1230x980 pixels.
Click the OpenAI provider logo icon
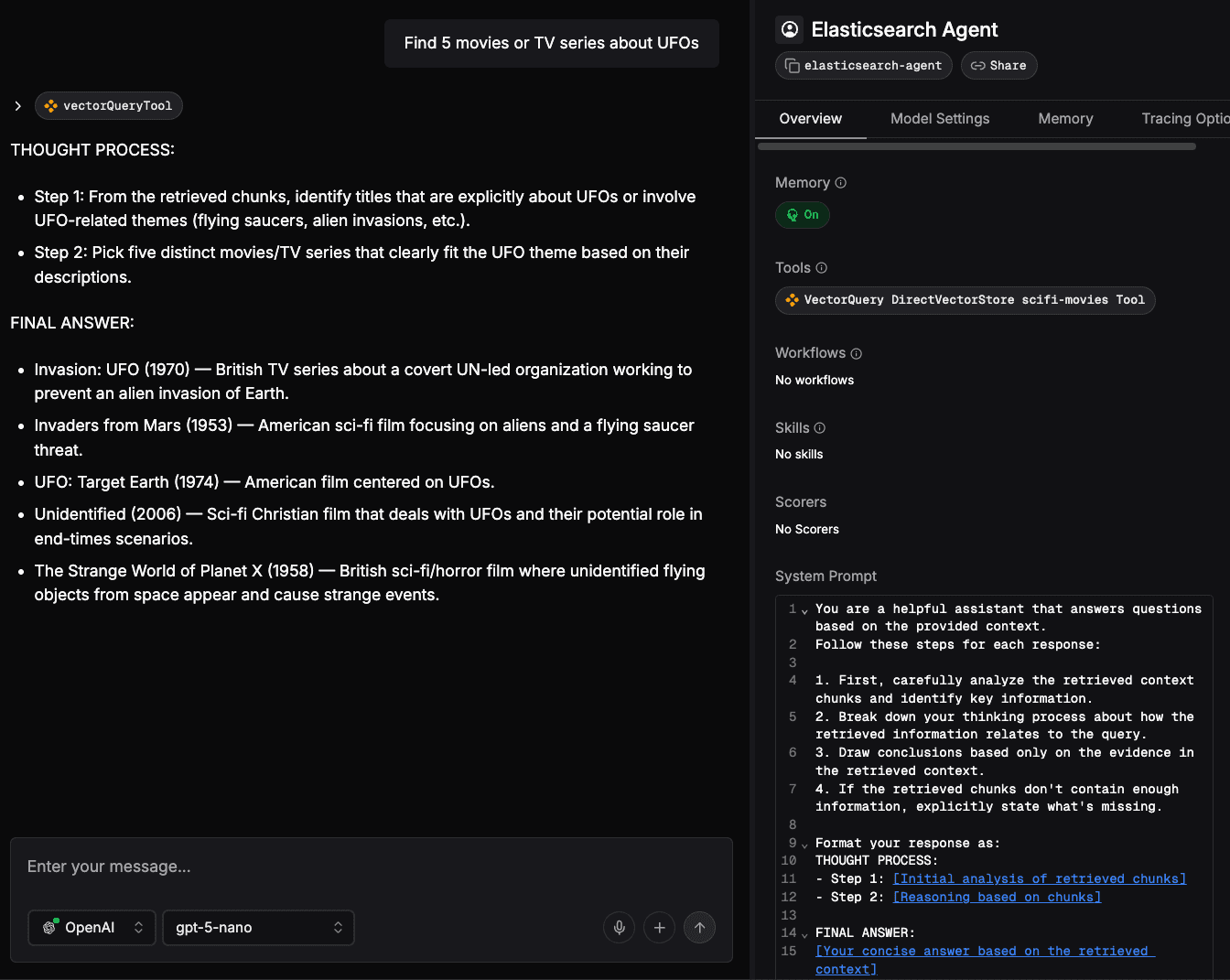pyautogui.click(x=50, y=927)
